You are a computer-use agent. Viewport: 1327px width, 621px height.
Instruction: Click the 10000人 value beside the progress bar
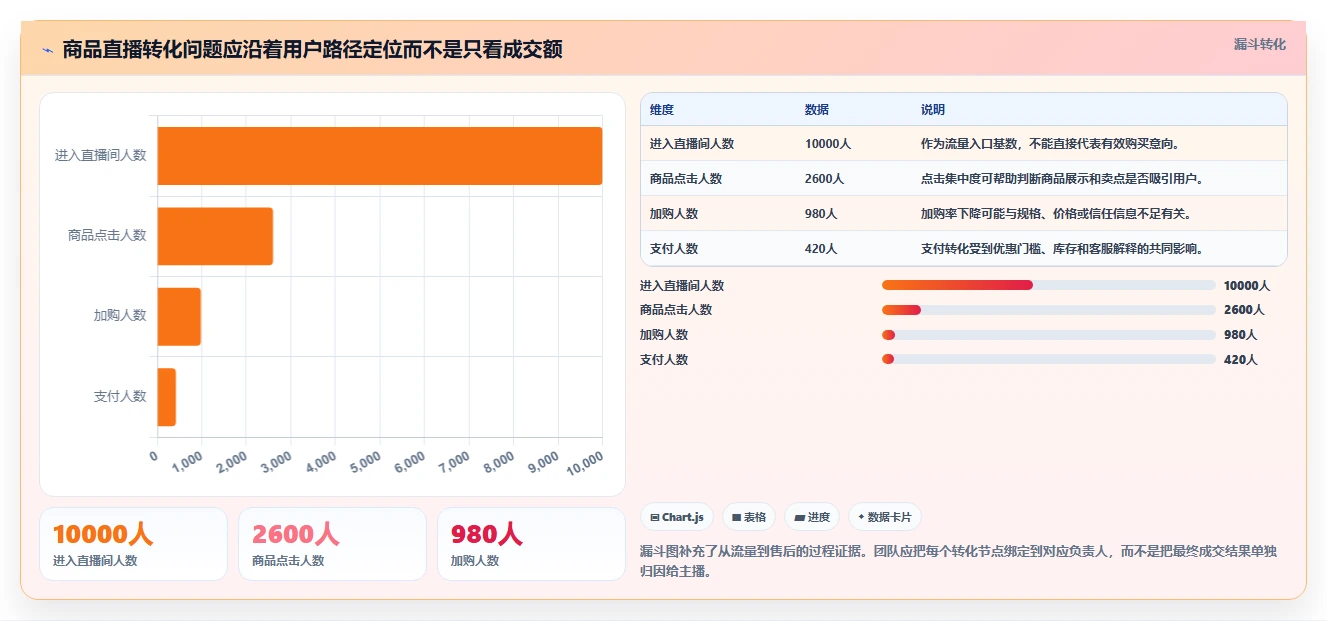(x=1247, y=286)
